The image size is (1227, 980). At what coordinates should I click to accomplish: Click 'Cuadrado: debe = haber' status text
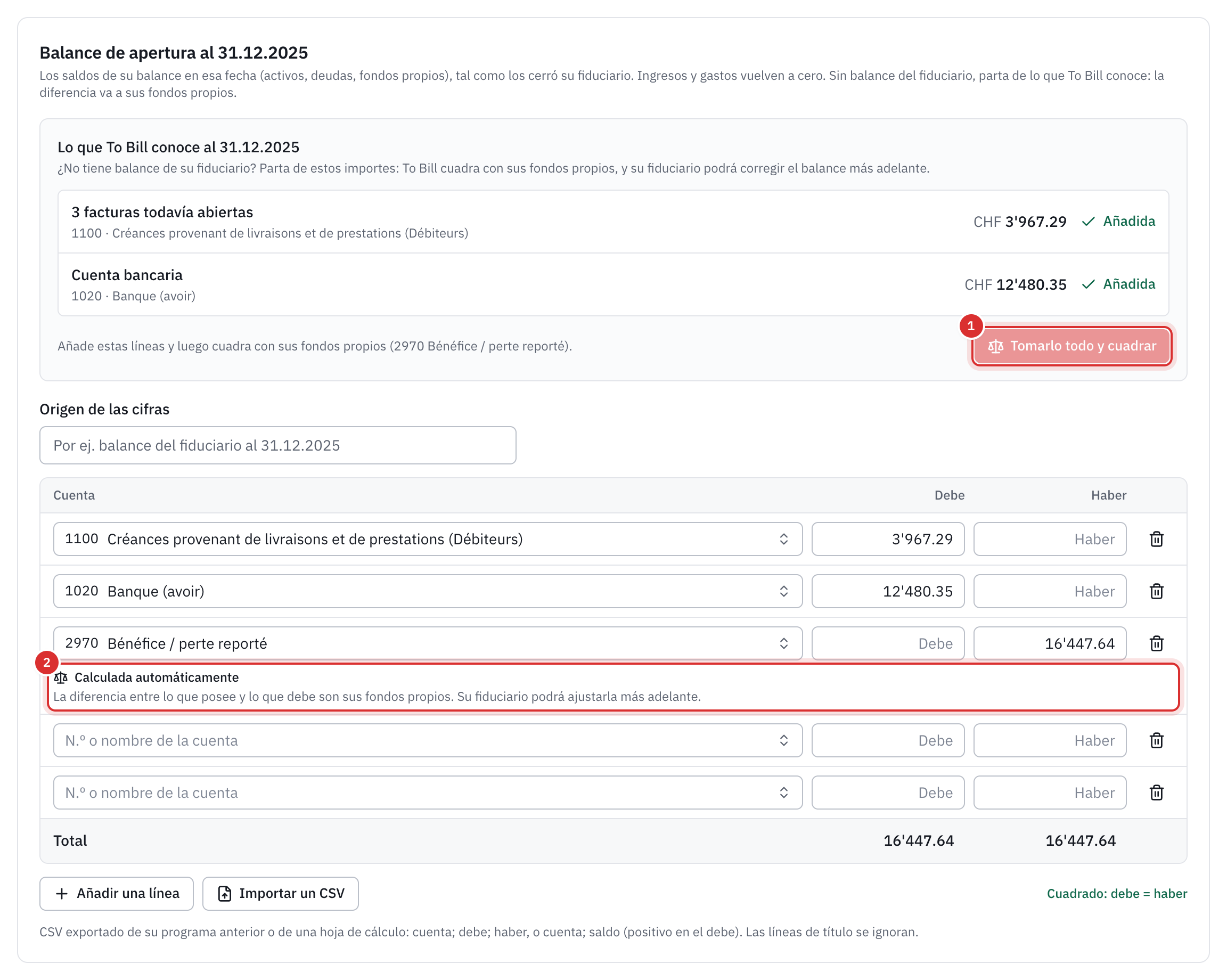tap(1117, 894)
